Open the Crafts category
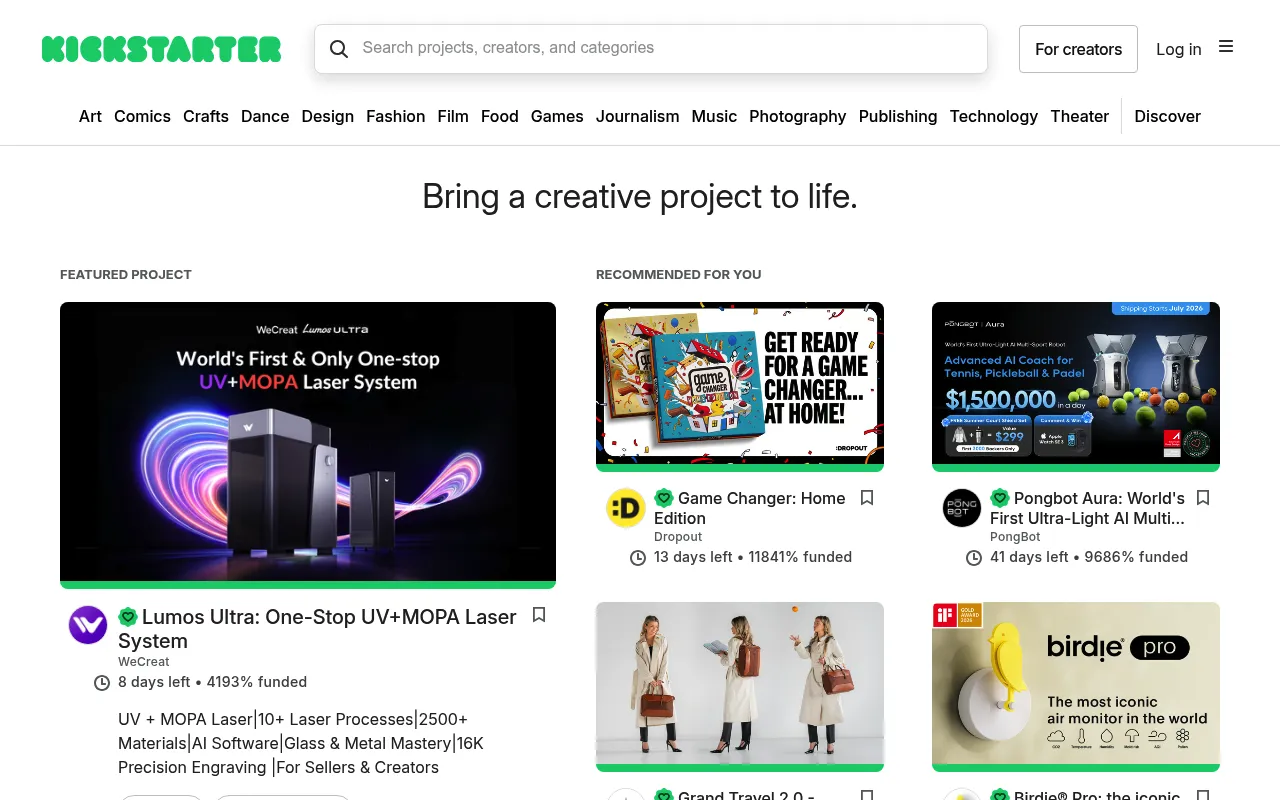 [206, 116]
